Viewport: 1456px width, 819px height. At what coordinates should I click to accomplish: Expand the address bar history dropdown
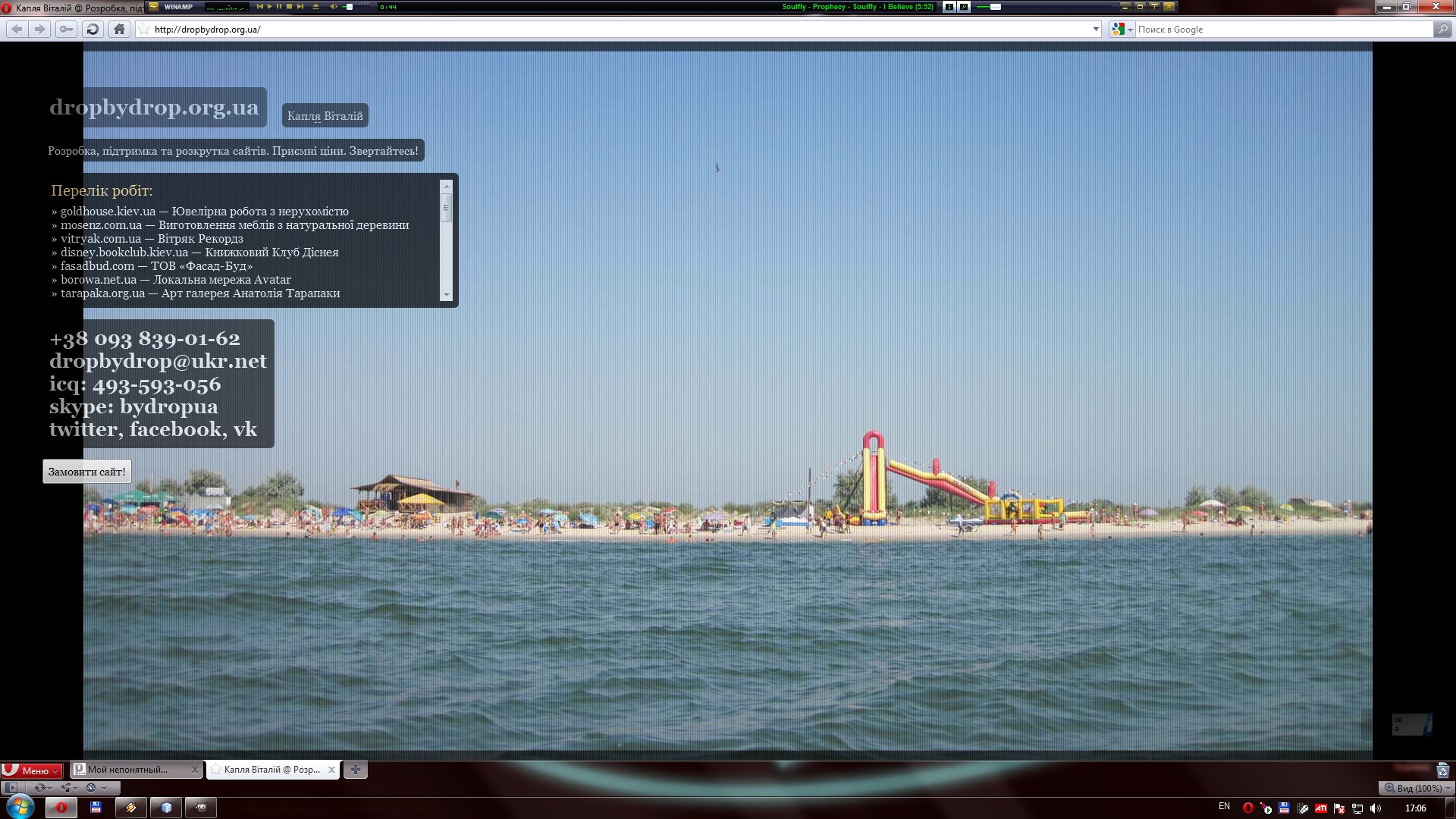point(1096,30)
